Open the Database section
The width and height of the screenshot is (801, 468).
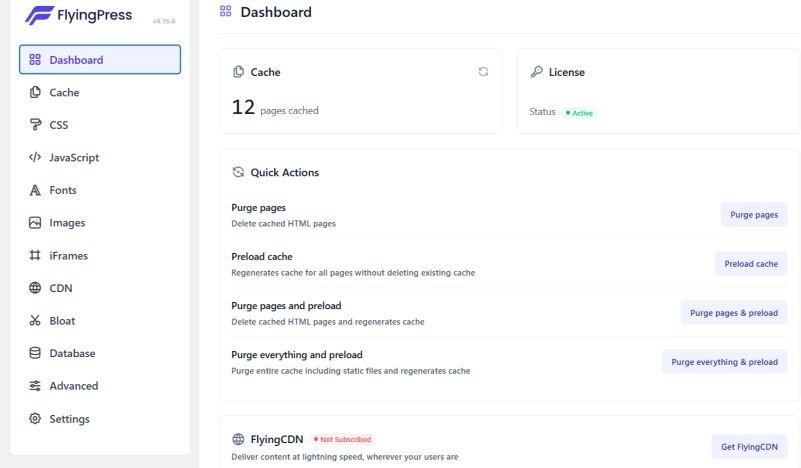coord(100,353)
